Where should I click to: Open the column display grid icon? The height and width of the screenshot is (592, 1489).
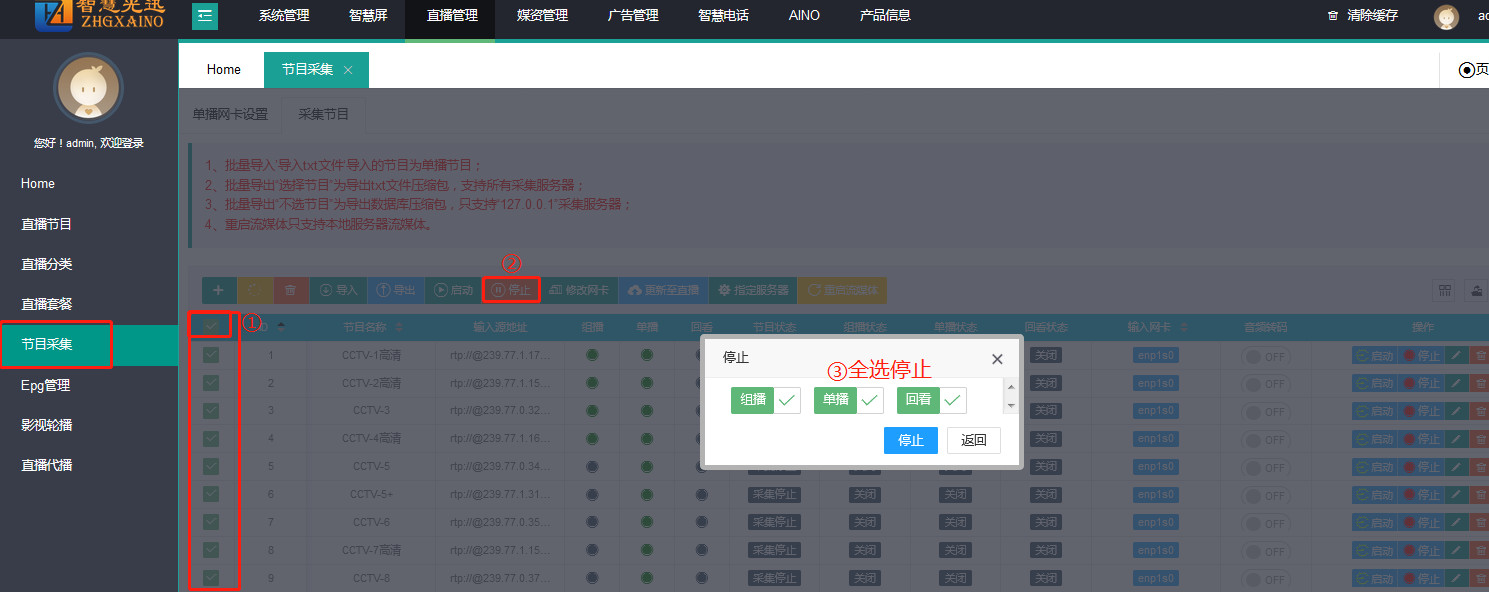(1444, 290)
